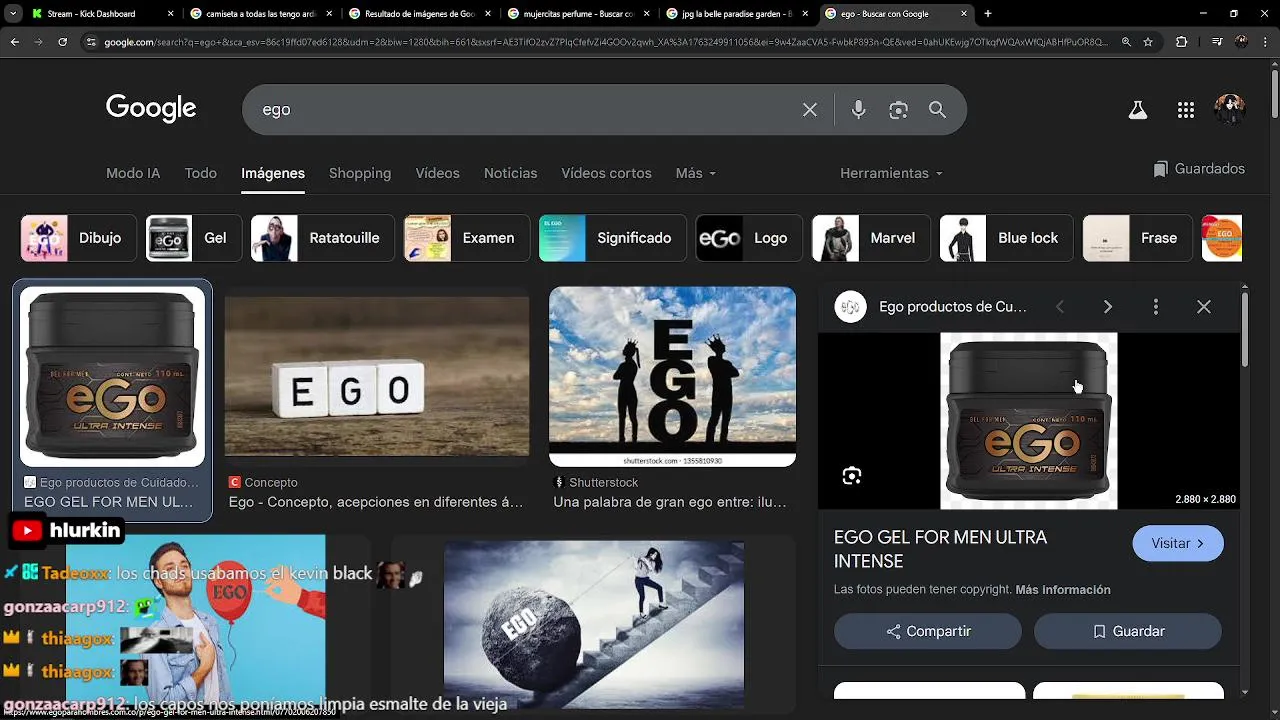
Task: Bookmark this page with star icon
Action: (1148, 42)
